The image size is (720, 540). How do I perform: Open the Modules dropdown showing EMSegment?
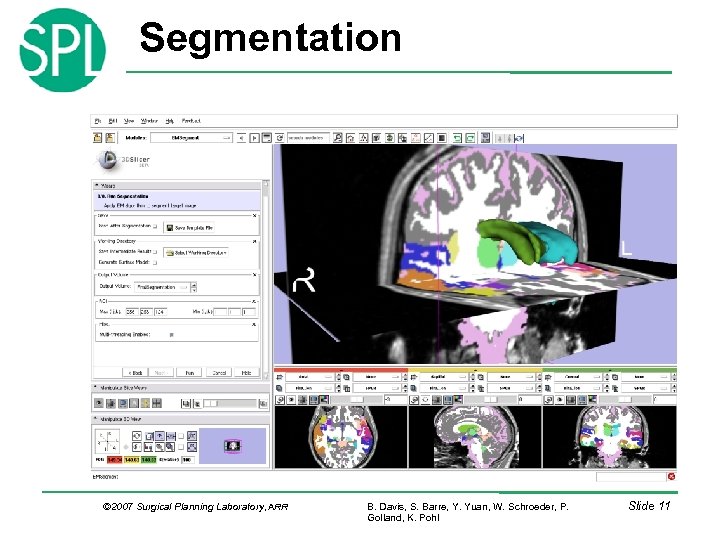(191, 137)
